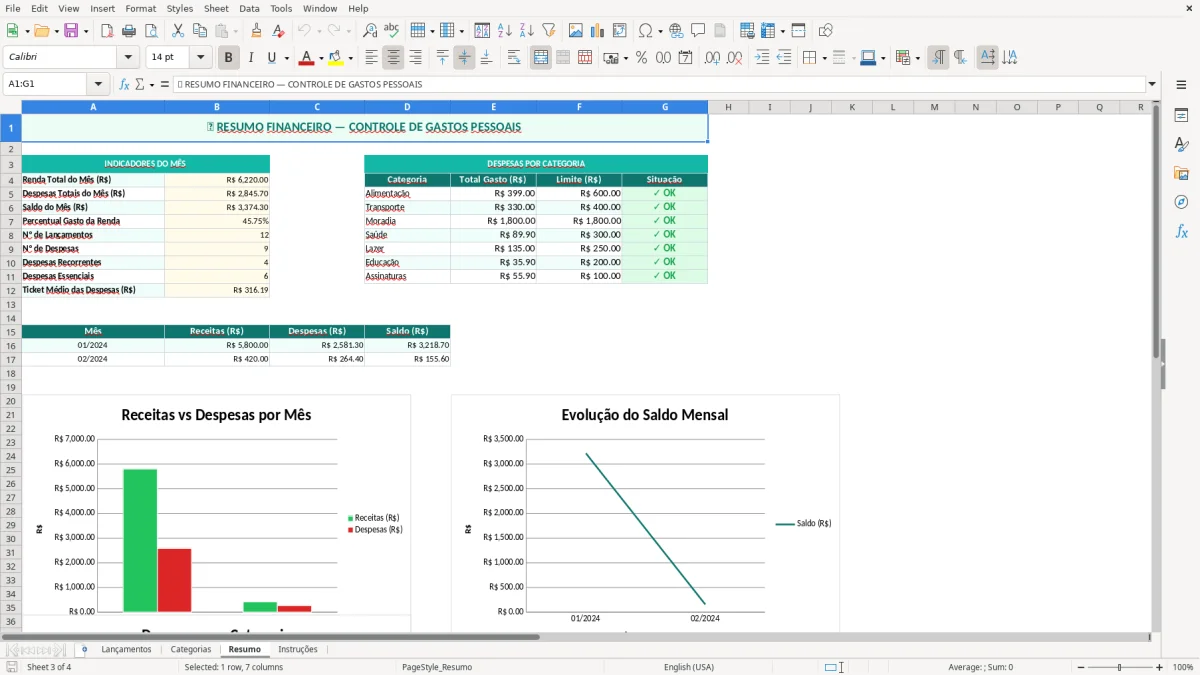Switch to Instruções sheet tab
Screen dimensions: 1200x675
(x=298, y=649)
